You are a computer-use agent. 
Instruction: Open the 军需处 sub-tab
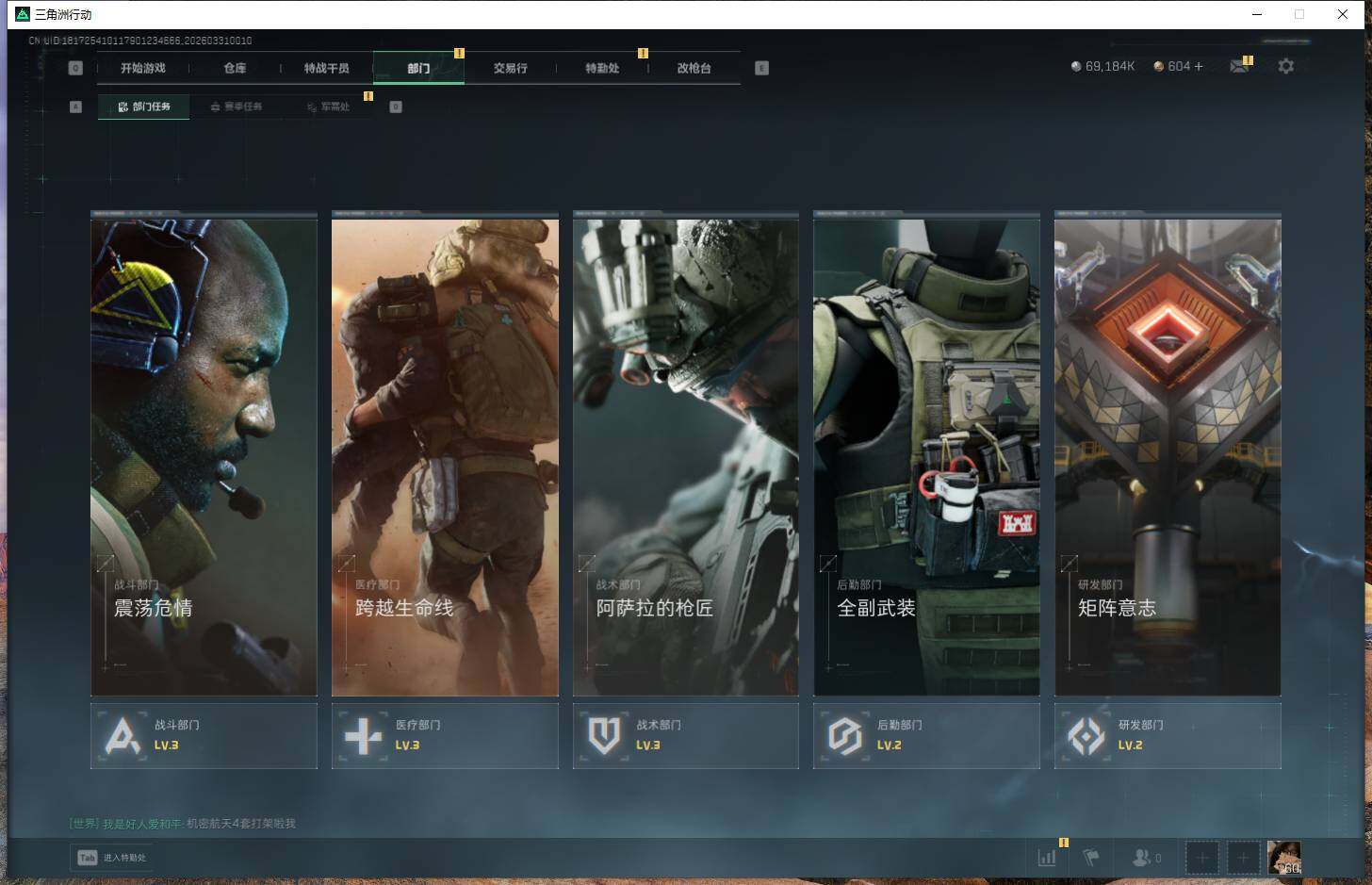[328, 107]
